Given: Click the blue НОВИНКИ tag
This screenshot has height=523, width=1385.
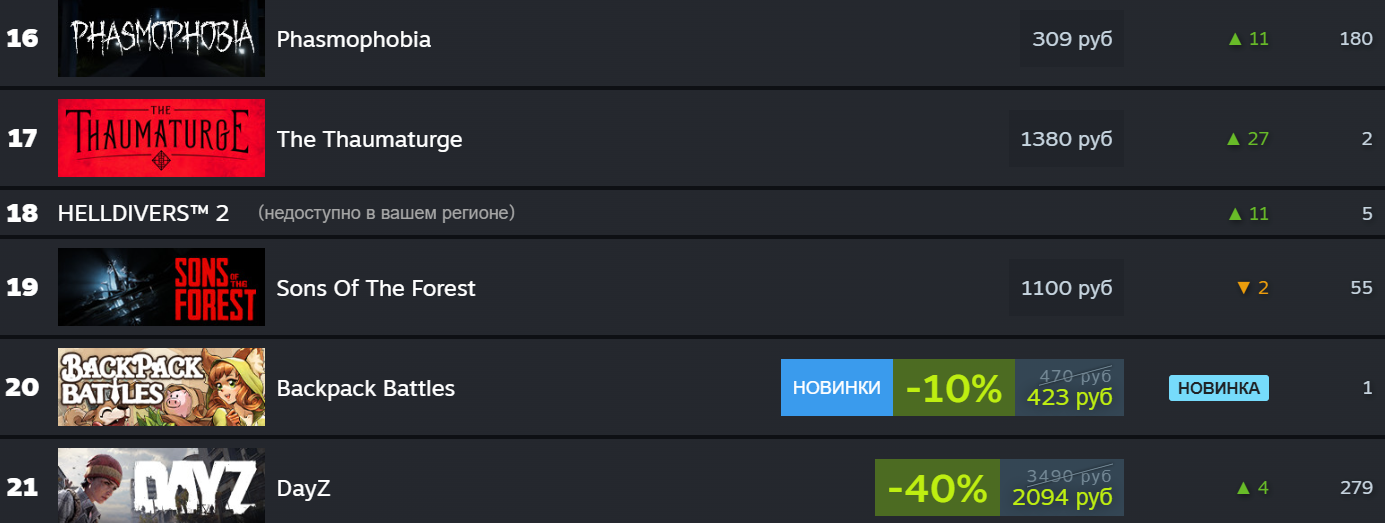Looking at the screenshot, I should pyautogui.click(x=836, y=387).
